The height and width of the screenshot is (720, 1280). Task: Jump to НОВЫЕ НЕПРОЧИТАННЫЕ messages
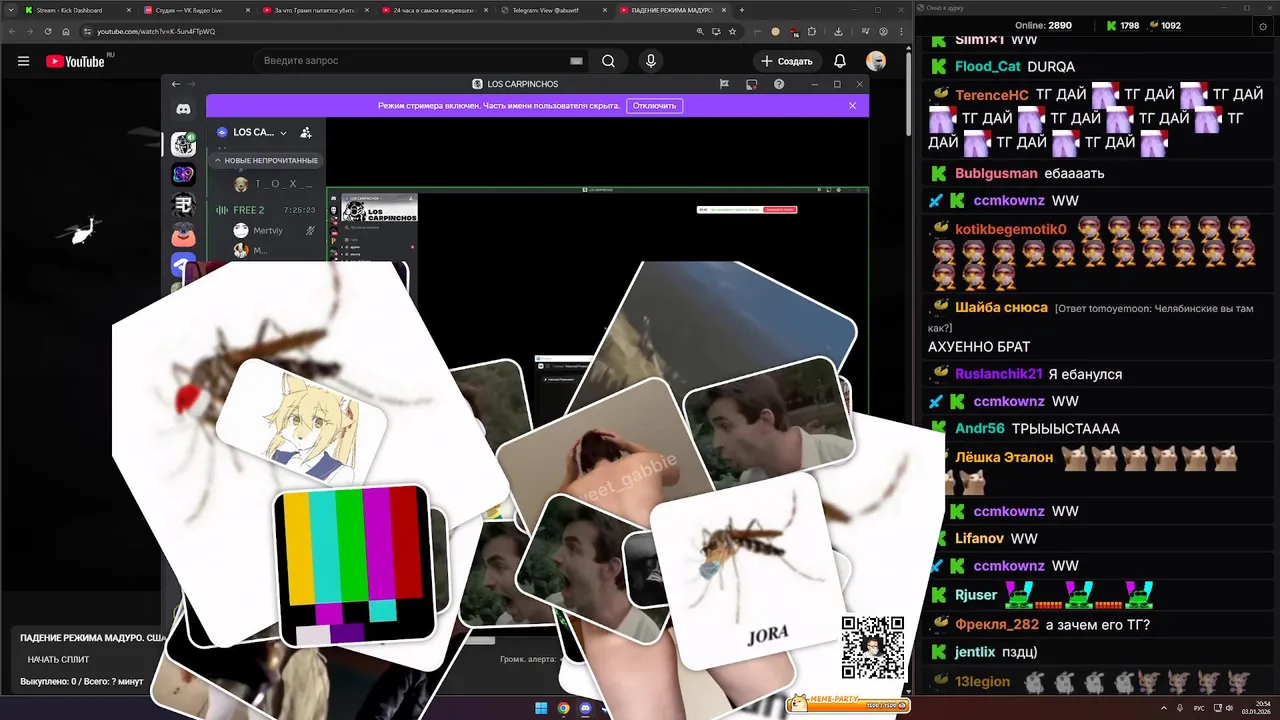265,160
